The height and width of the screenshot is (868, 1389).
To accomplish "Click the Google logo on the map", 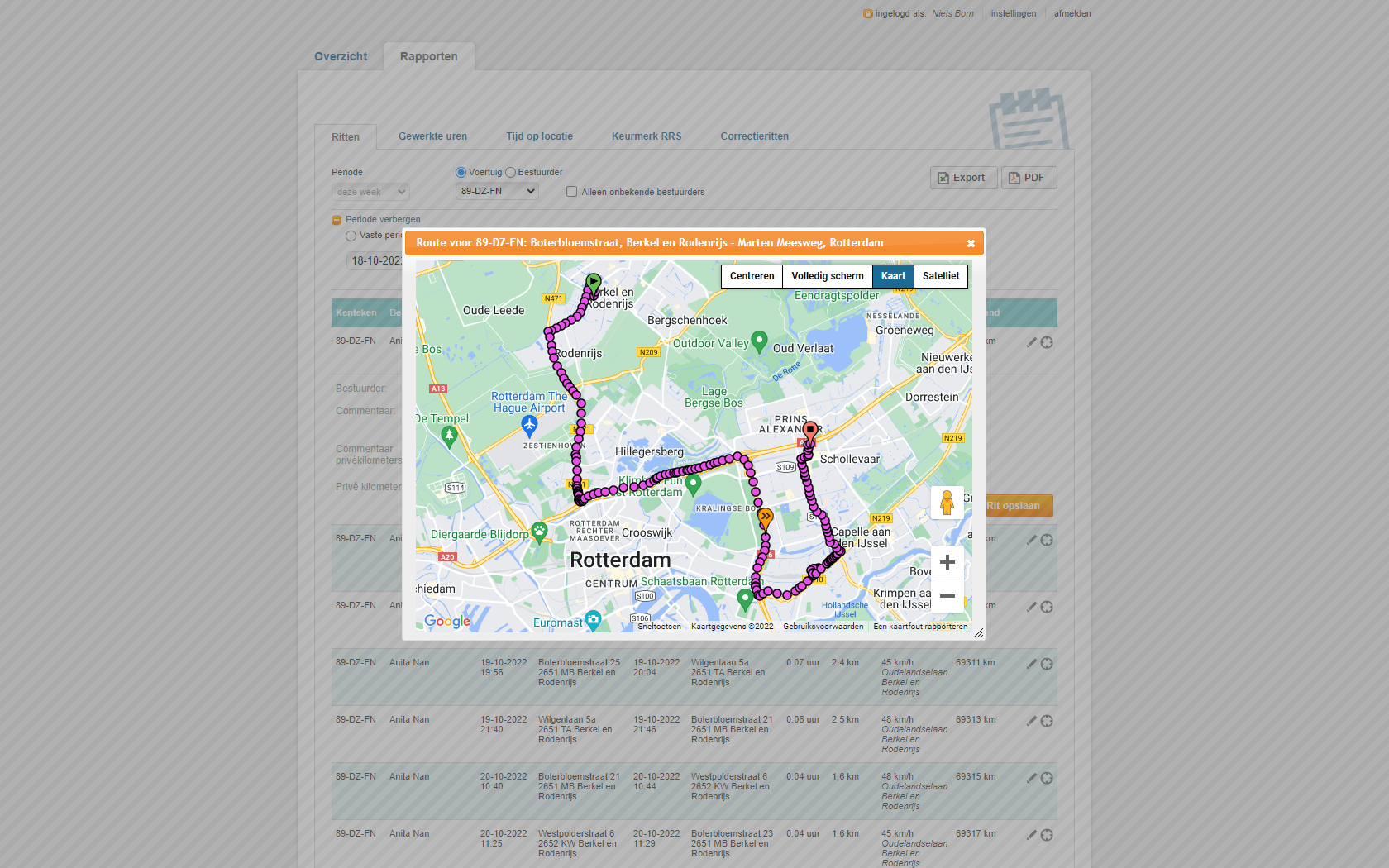I will coord(447,622).
